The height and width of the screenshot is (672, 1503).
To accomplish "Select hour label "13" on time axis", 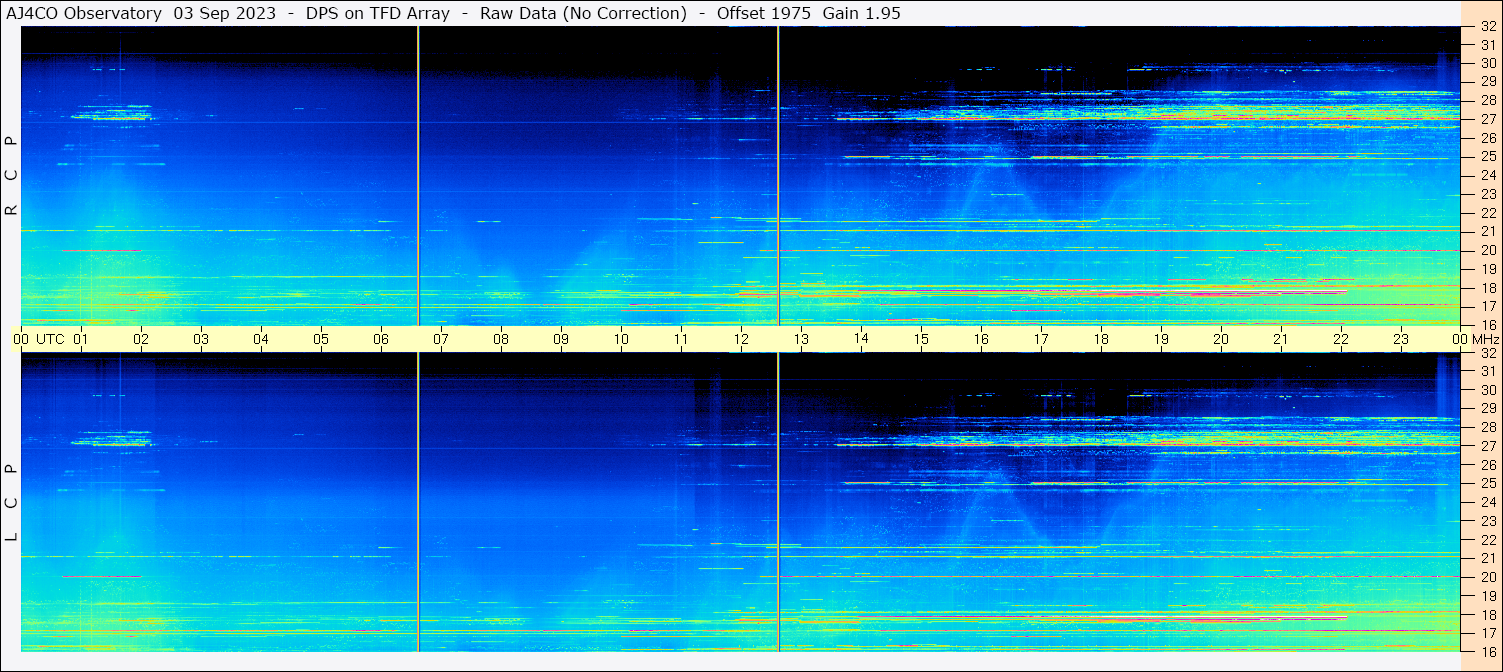I will (801, 339).
